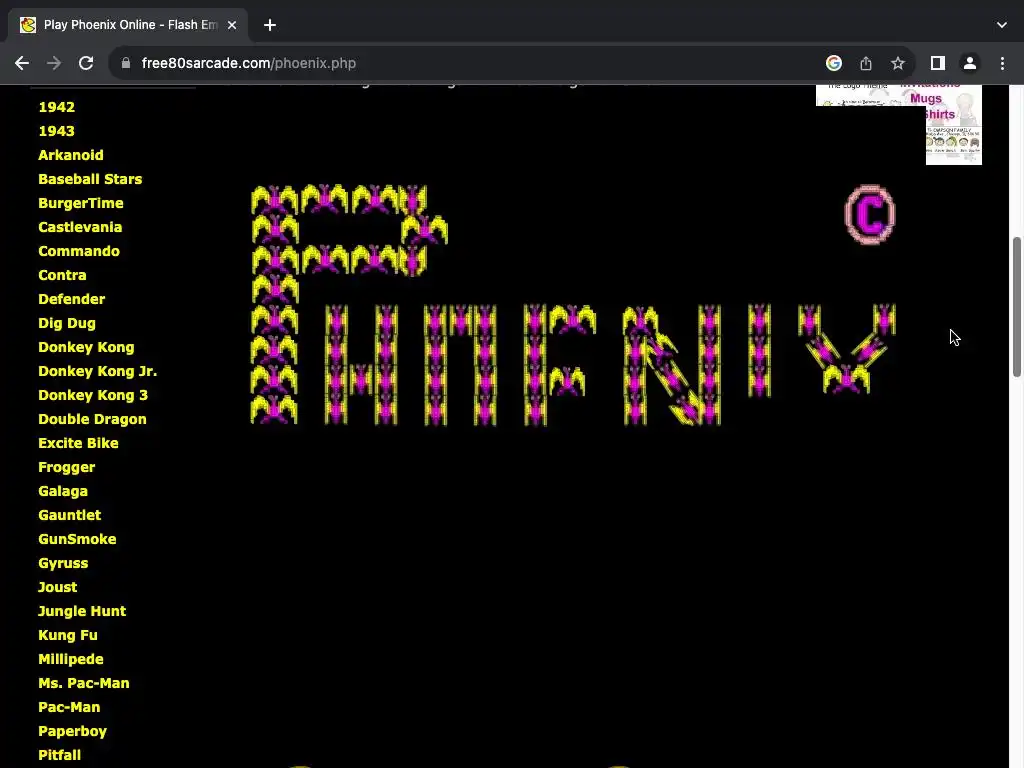Open the Paperboy link

(x=72, y=731)
